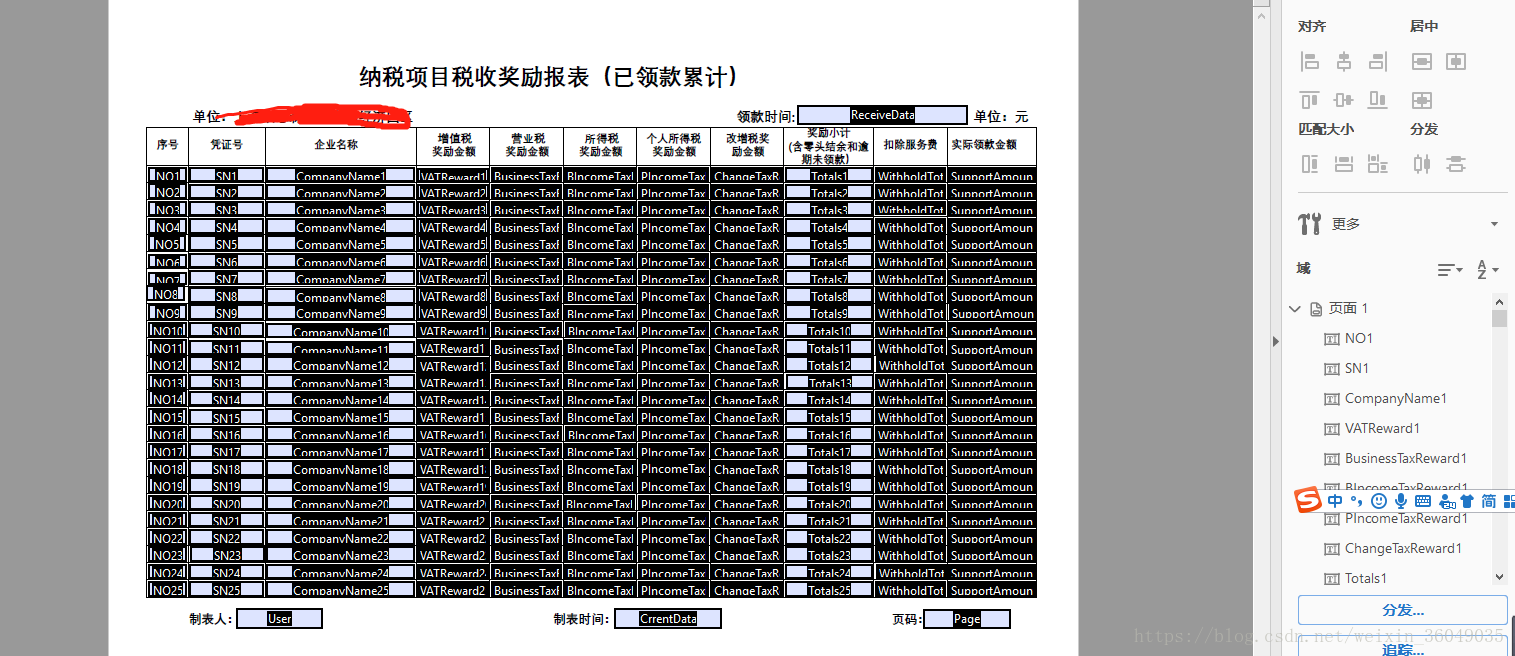Viewport: 1515px width, 656px height.
Task: Select CompanyName1 in the fields list
Action: pyautogui.click(x=1396, y=398)
